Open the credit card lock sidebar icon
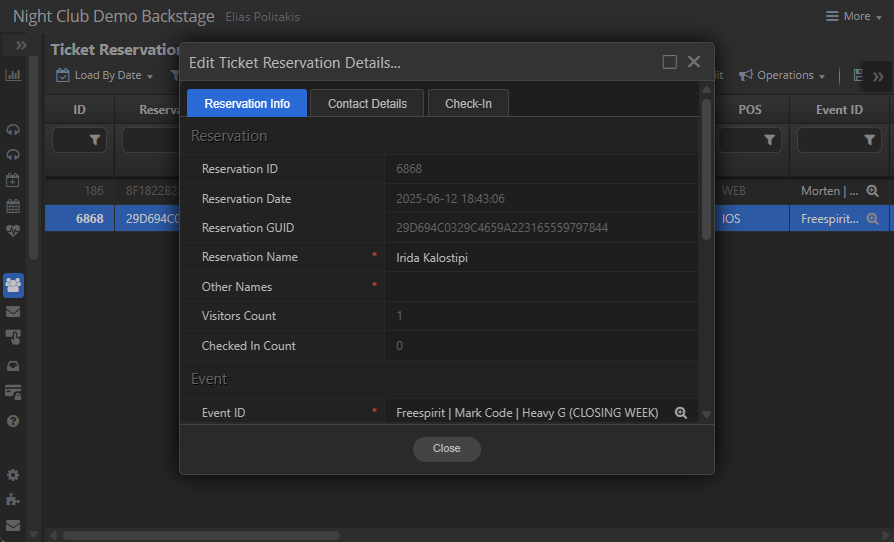Image resolution: width=894 pixels, height=542 pixels. 13,392
